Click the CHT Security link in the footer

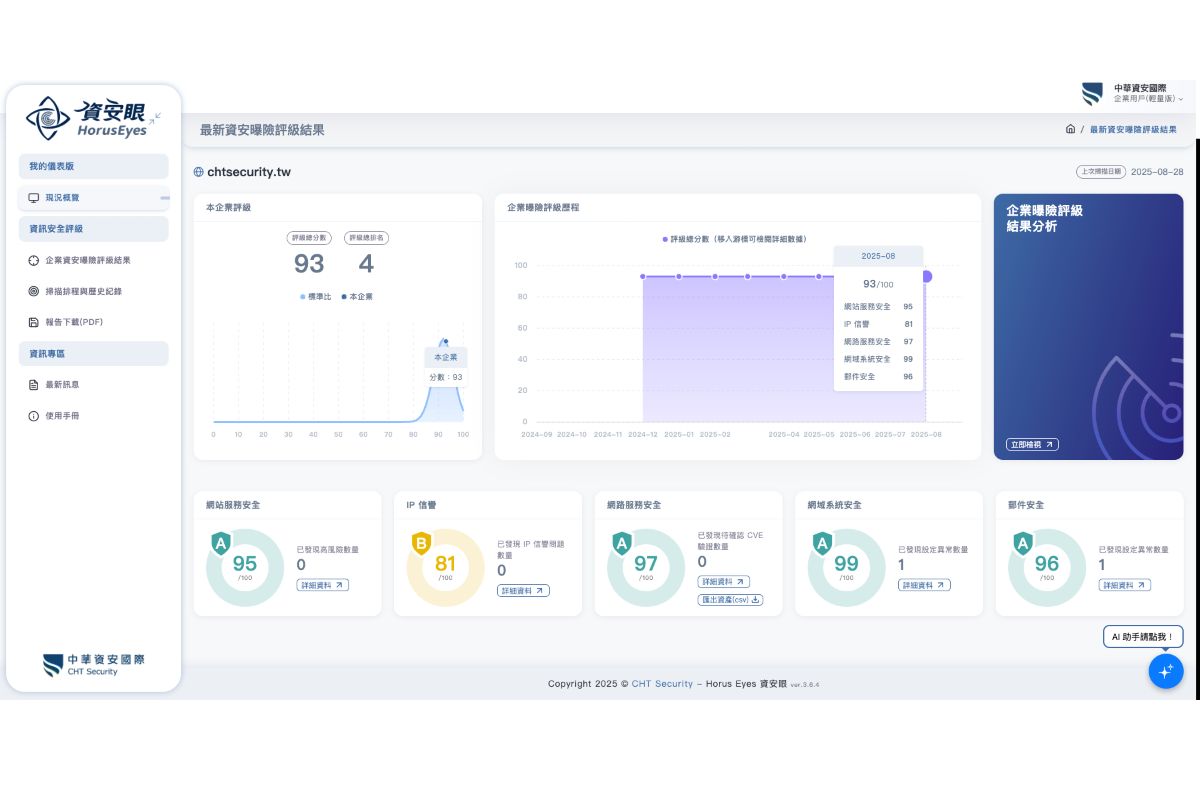(x=662, y=684)
